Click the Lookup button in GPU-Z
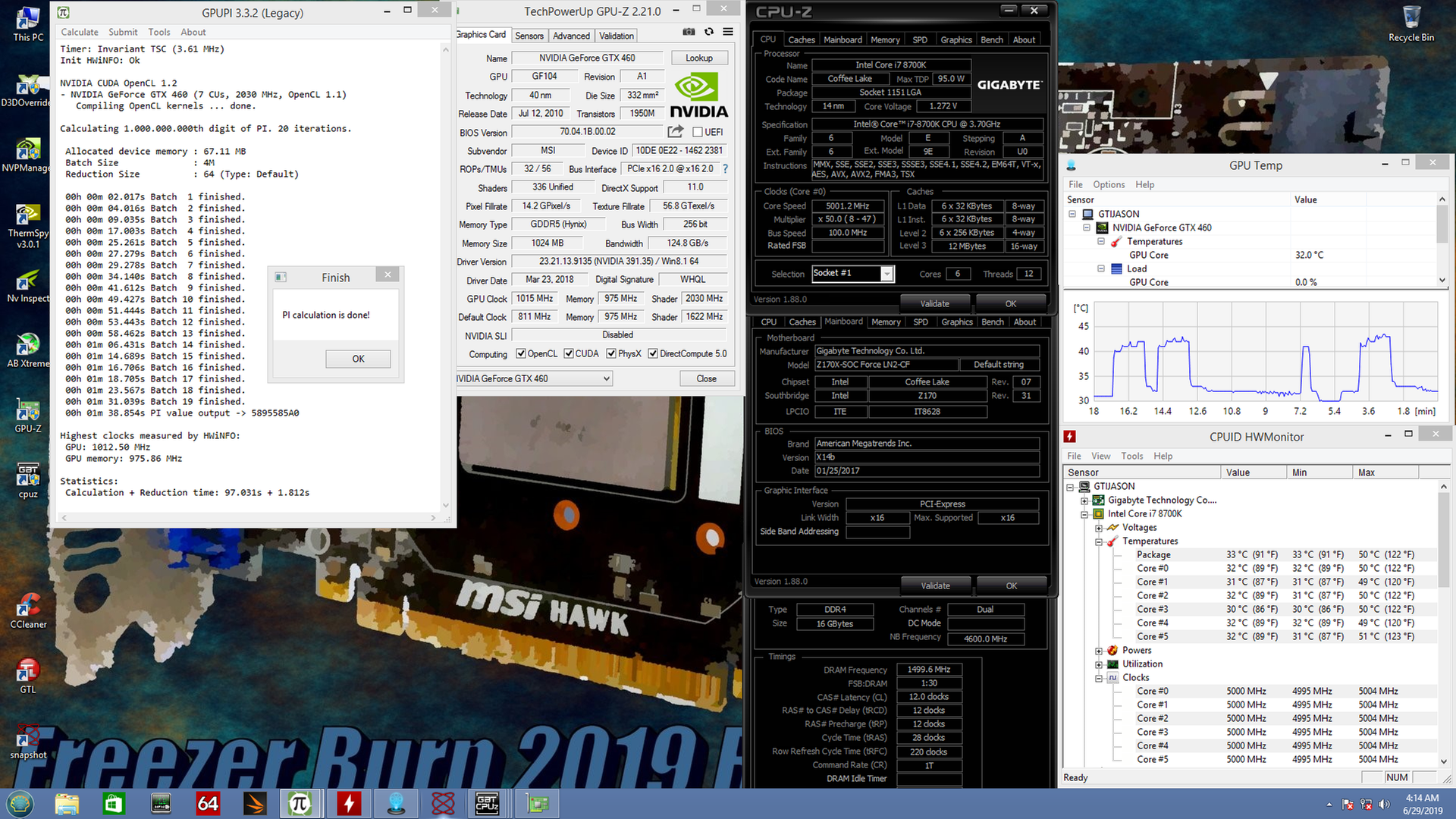1456x819 pixels. point(698,58)
